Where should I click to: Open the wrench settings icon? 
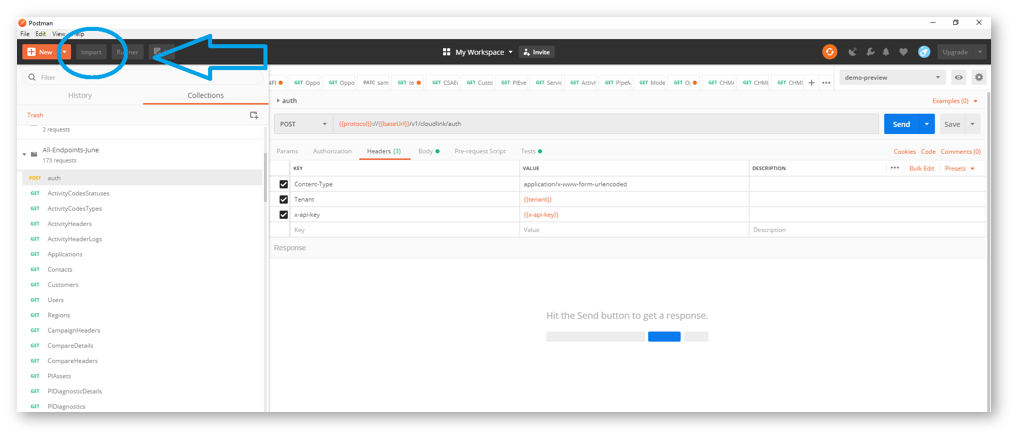870,52
